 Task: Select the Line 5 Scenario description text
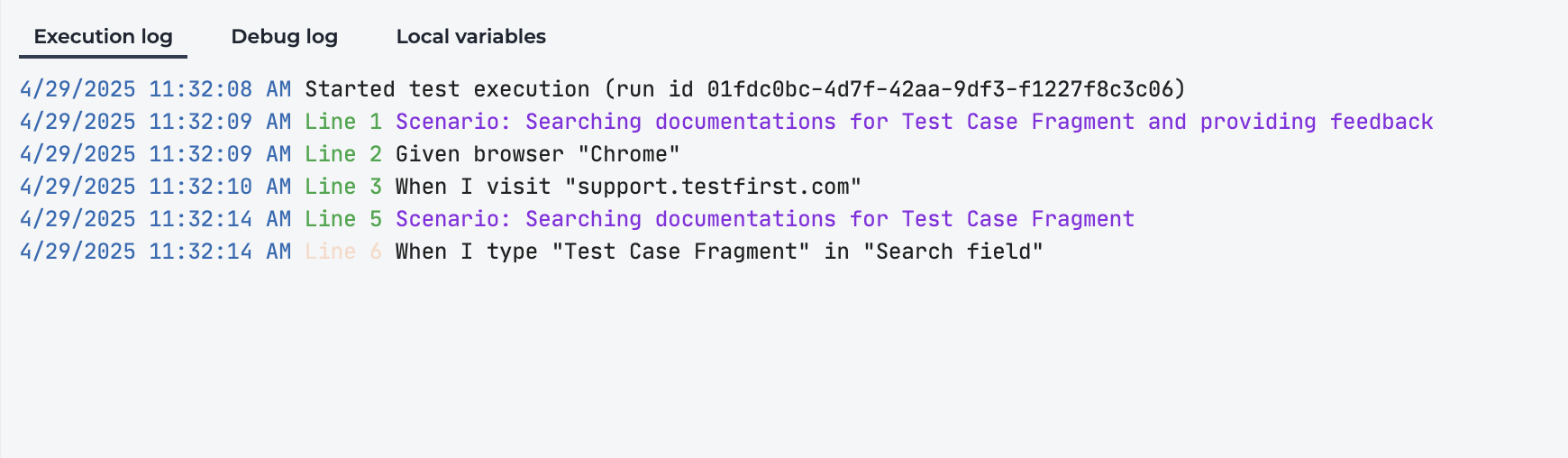pyautogui.click(x=765, y=219)
